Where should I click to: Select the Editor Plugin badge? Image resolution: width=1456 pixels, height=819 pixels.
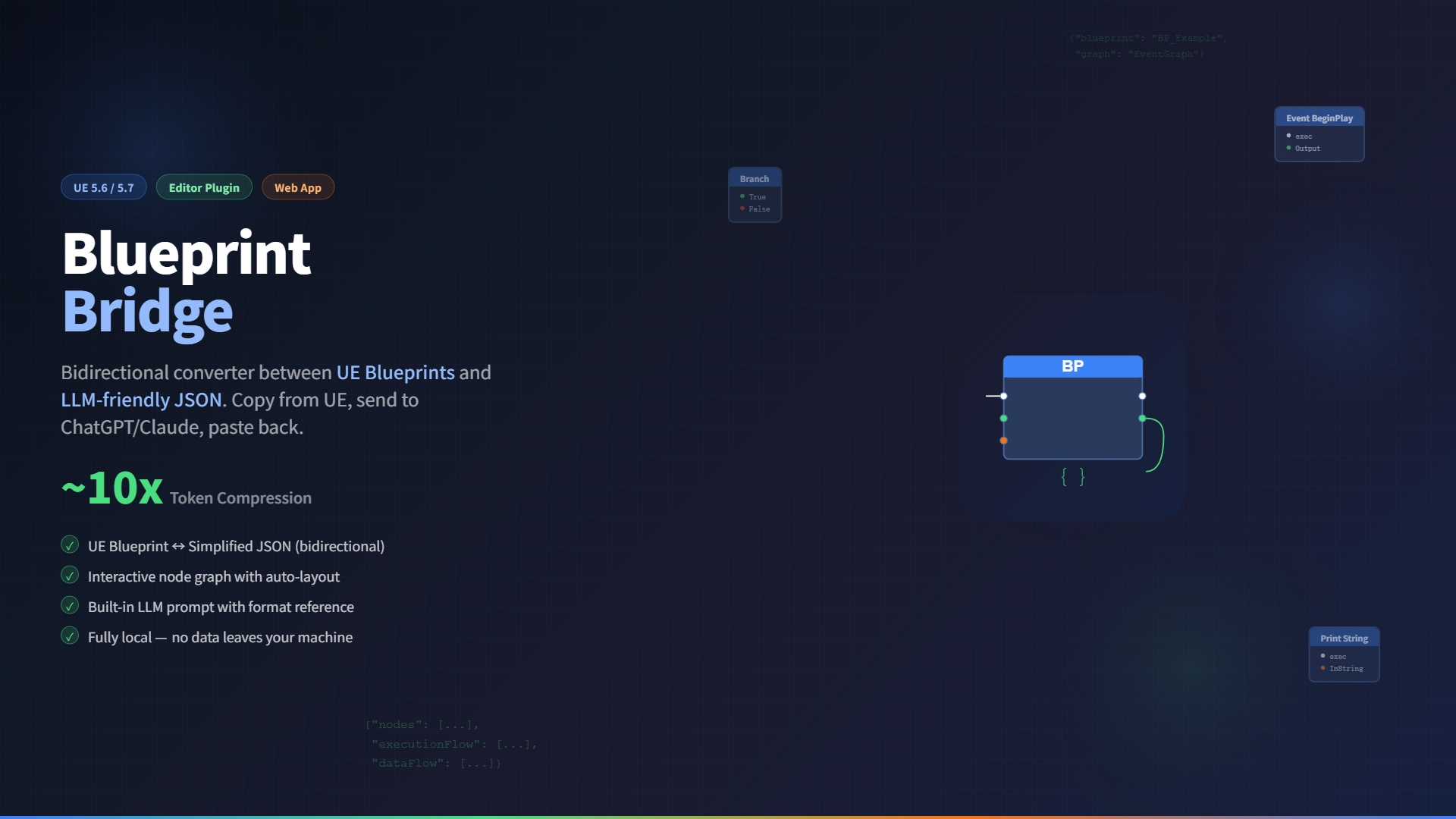204,187
